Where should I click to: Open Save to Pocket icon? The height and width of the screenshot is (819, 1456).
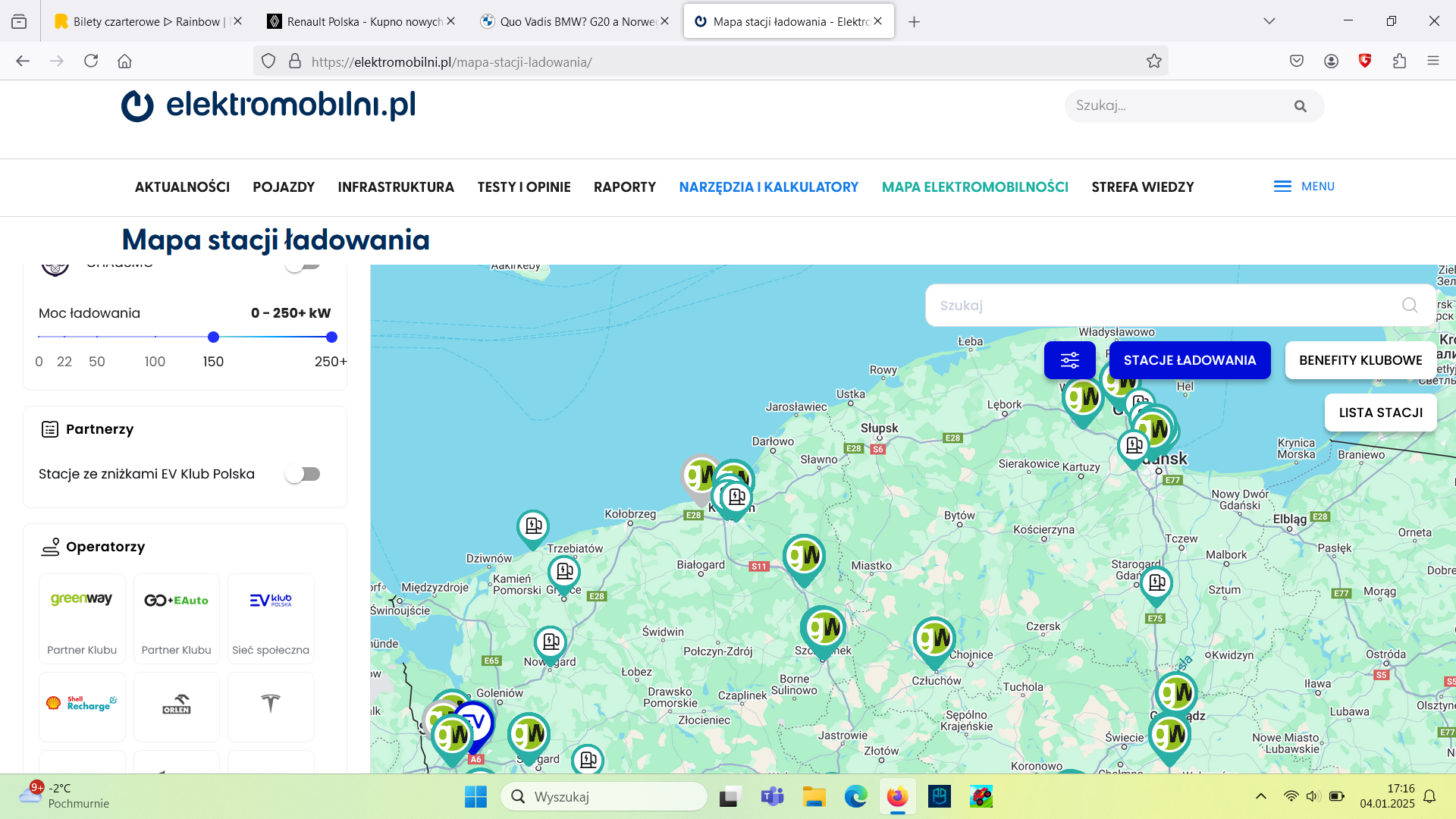[x=1297, y=61]
